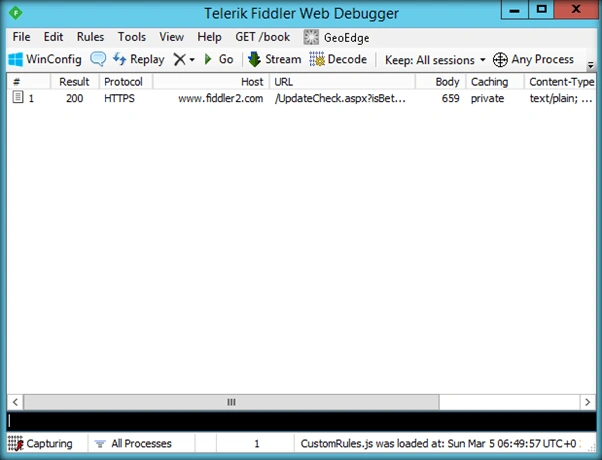Click the Replay arrows icon
Screen dimensions: 602x460
click(119, 59)
